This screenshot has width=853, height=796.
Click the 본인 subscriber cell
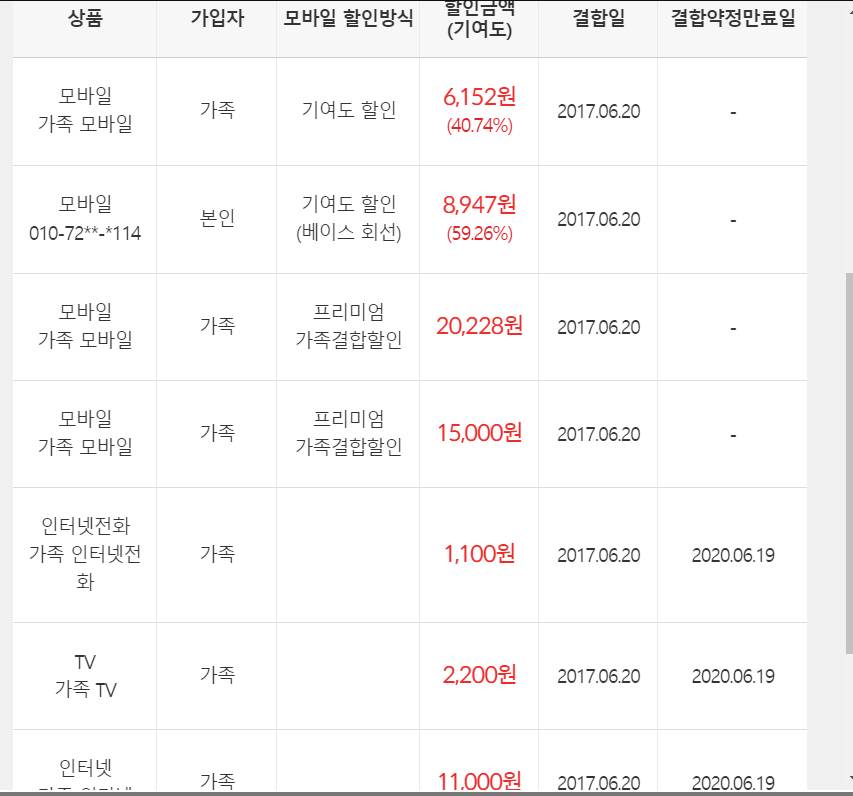coord(217,219)
